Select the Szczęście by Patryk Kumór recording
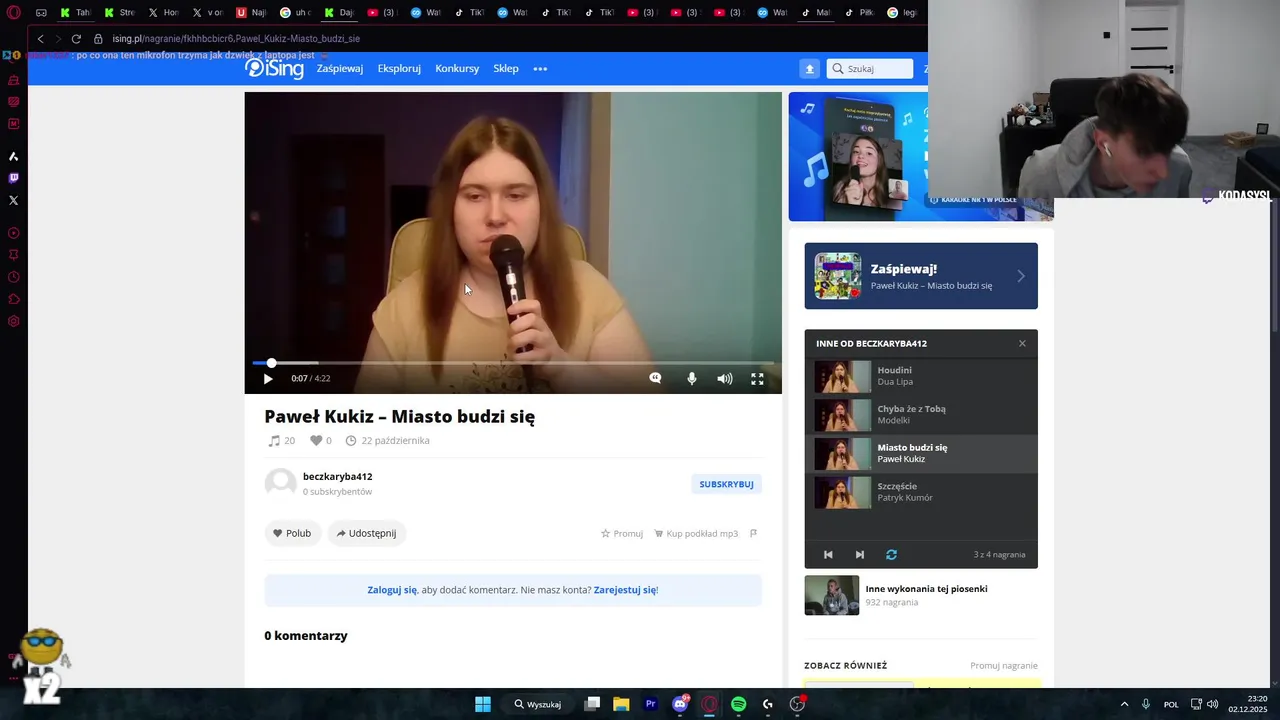This screenshot has height=720, width=1280. (x=921, y=492)
